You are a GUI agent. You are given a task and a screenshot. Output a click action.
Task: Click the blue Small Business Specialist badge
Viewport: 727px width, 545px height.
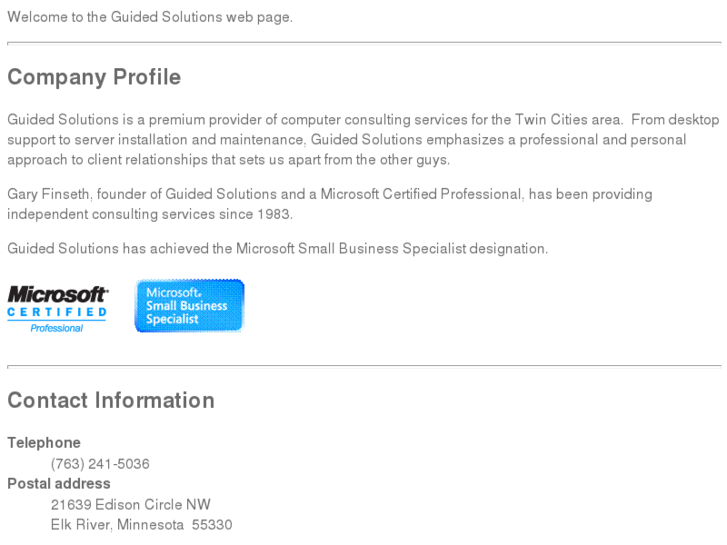[189, 305]
